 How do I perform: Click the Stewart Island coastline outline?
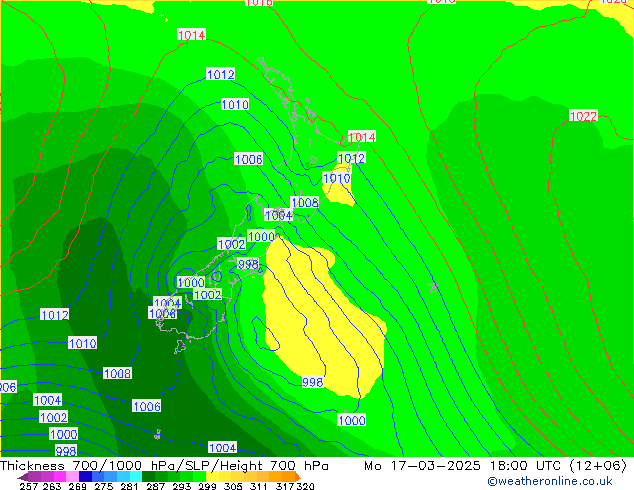(x=179, y=347)
